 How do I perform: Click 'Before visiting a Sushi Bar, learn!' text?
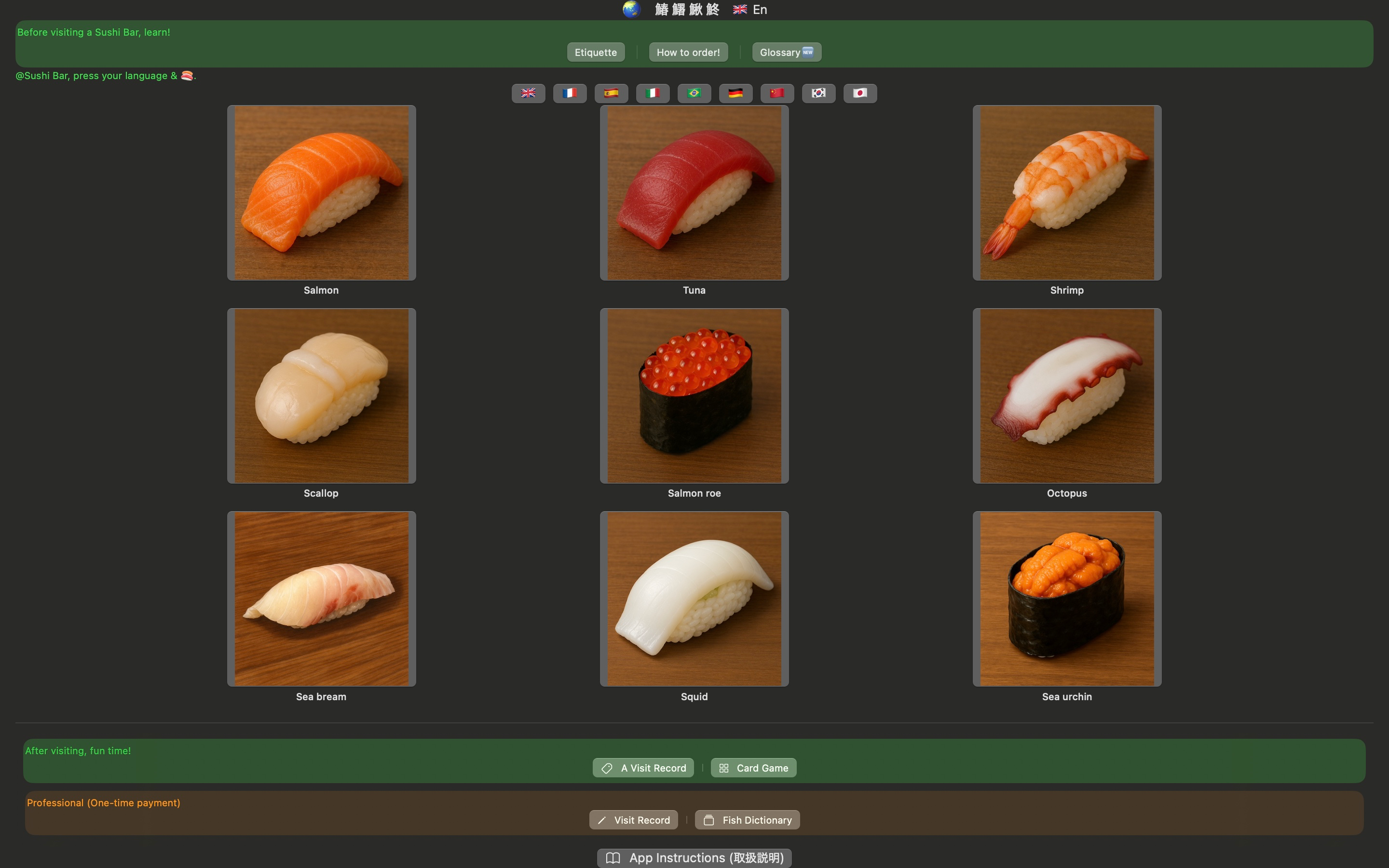94,32
